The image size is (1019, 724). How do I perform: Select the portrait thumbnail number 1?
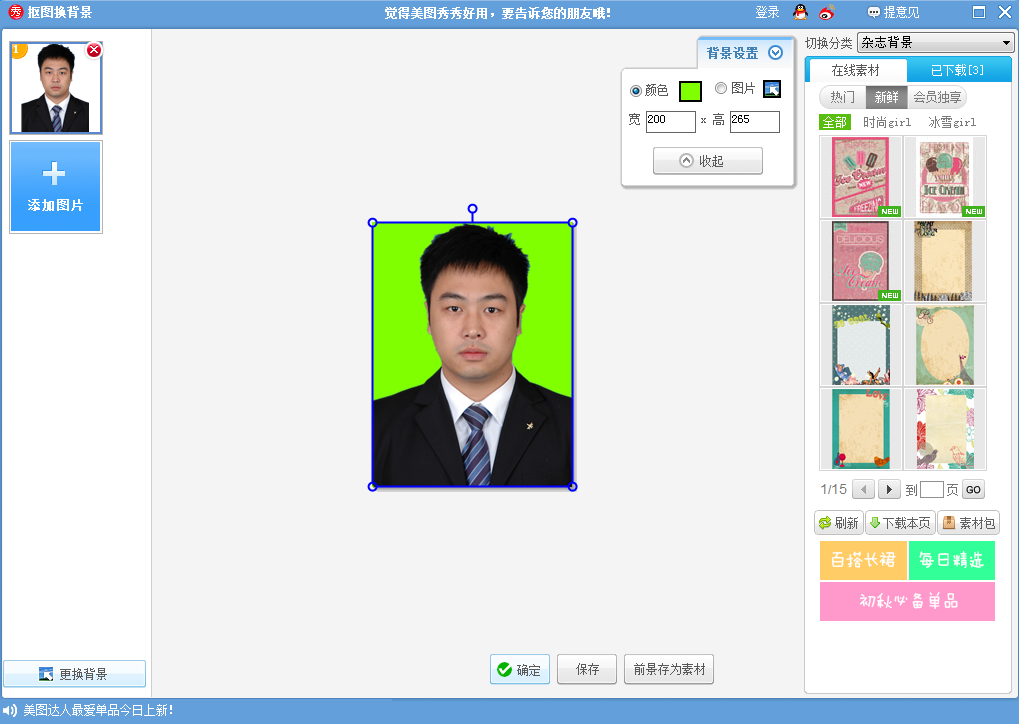(56, 88)
